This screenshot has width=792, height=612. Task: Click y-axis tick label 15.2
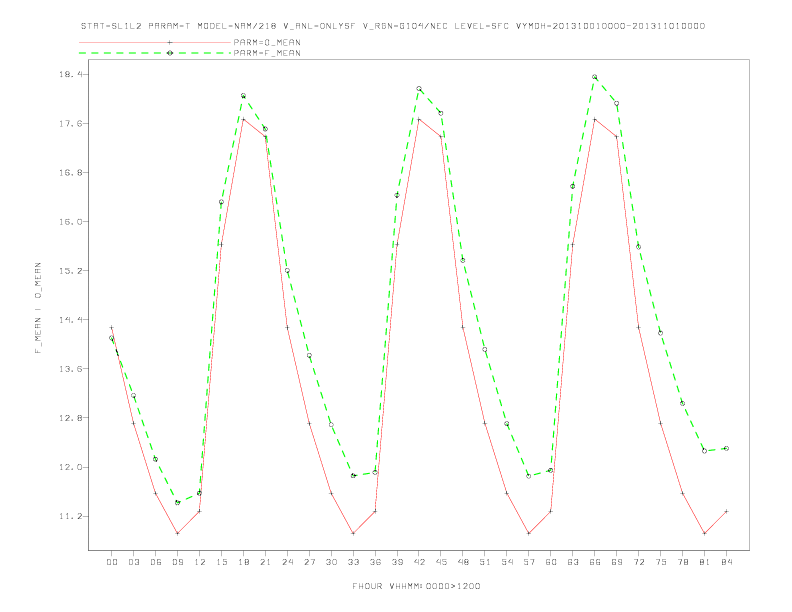pos(70,270)
